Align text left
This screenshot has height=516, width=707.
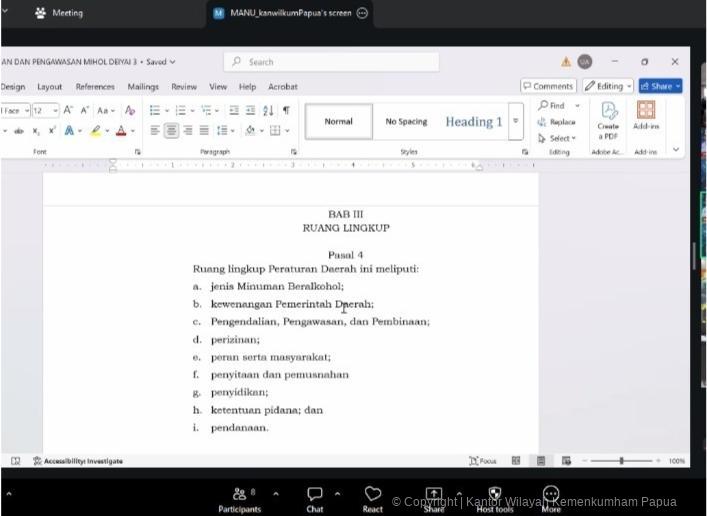coord(155,131)
